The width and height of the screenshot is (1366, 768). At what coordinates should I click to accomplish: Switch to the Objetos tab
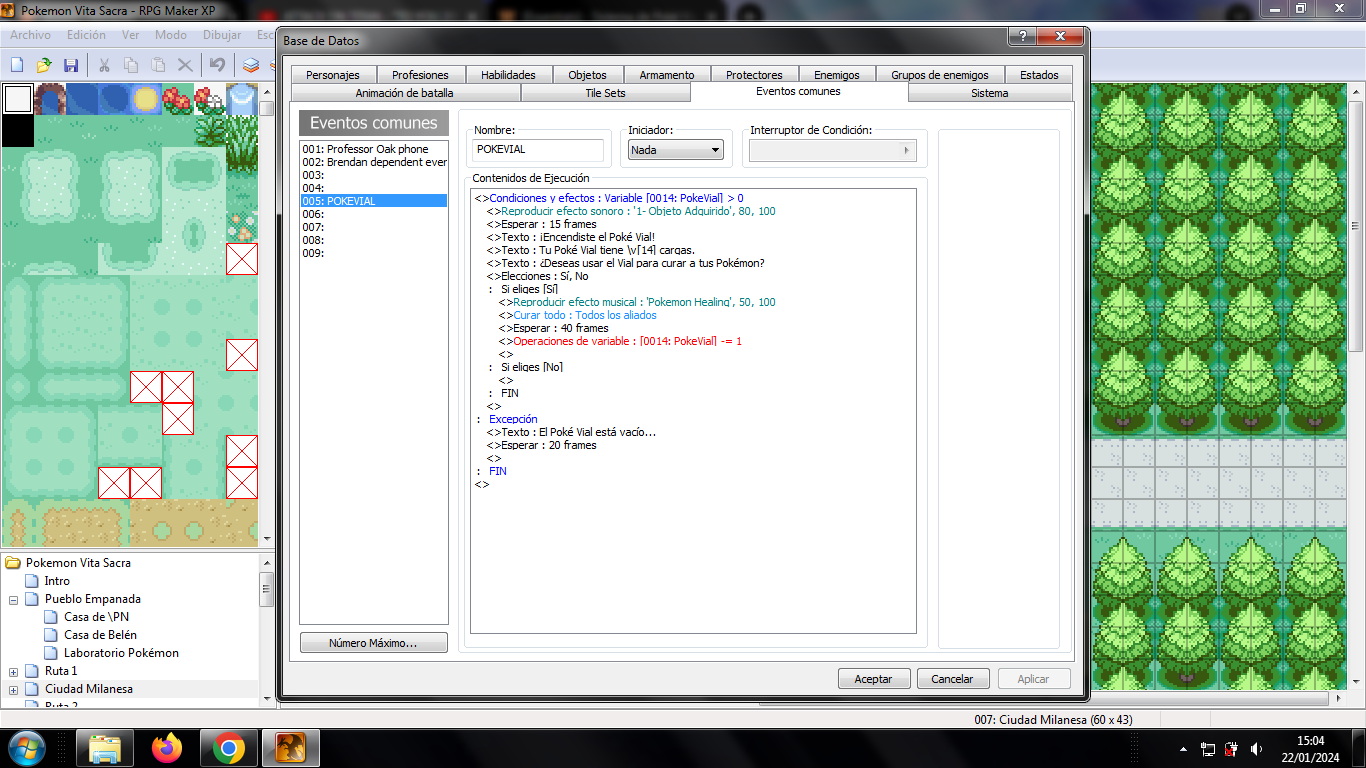587,75
